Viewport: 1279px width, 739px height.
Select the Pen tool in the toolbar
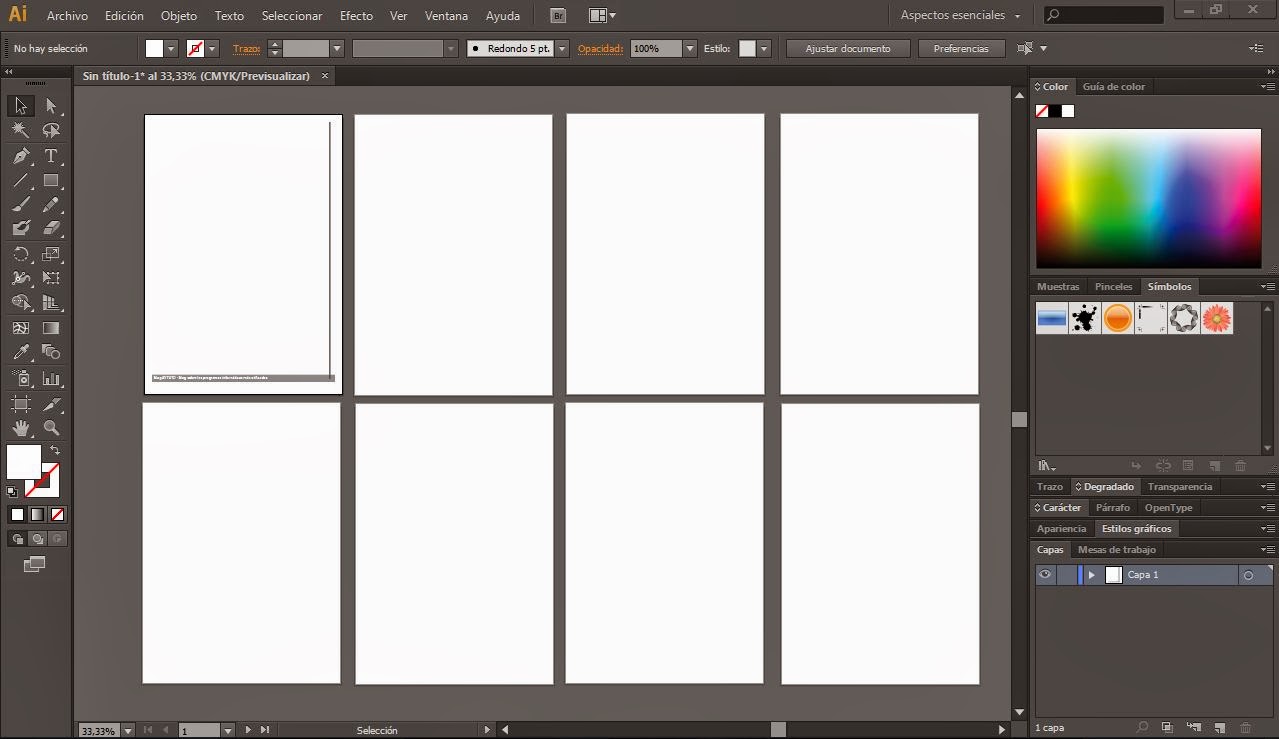(x=20, y=156)
